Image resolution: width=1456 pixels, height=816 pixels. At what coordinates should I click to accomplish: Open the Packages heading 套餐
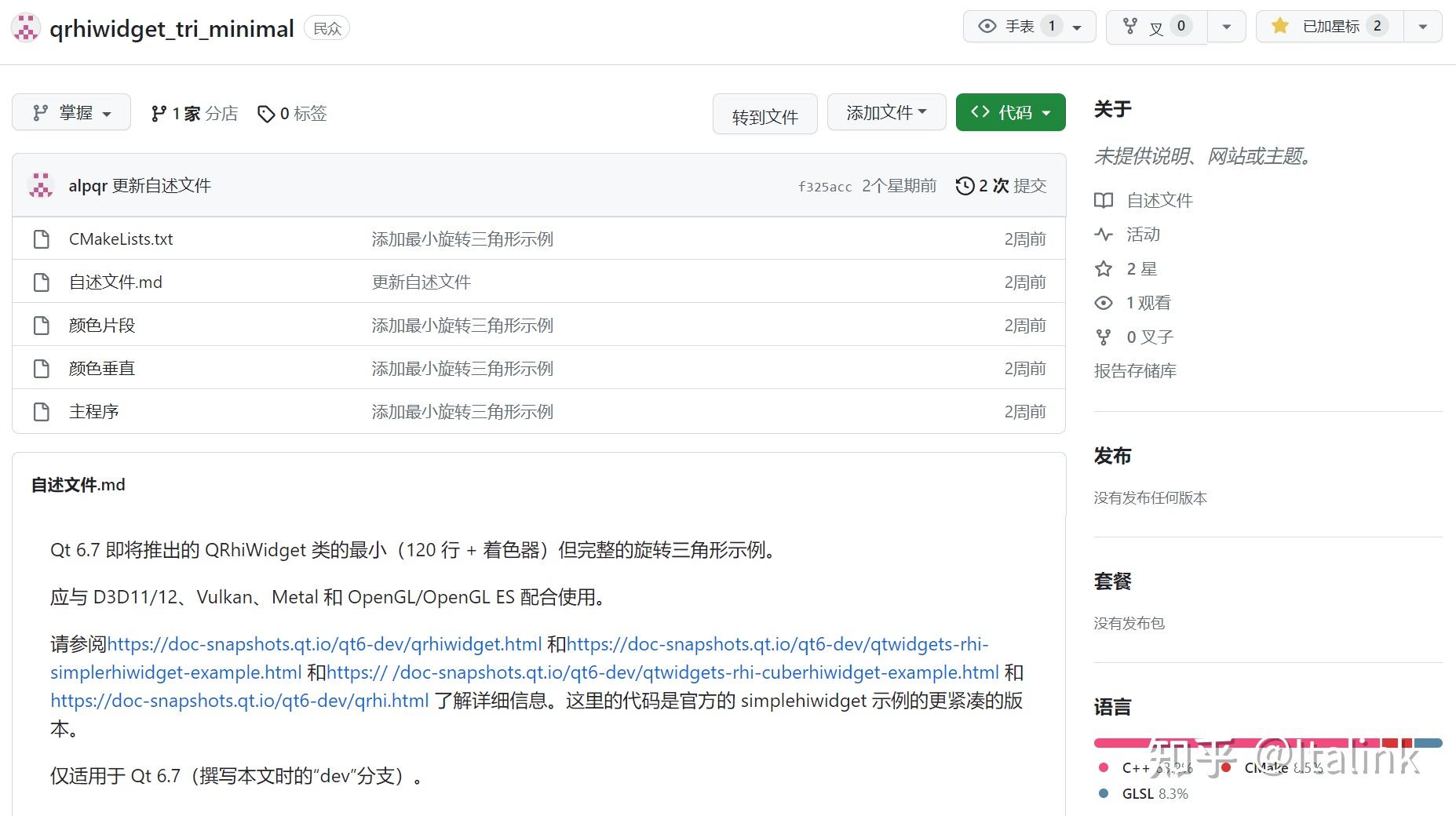point(1112,581)
